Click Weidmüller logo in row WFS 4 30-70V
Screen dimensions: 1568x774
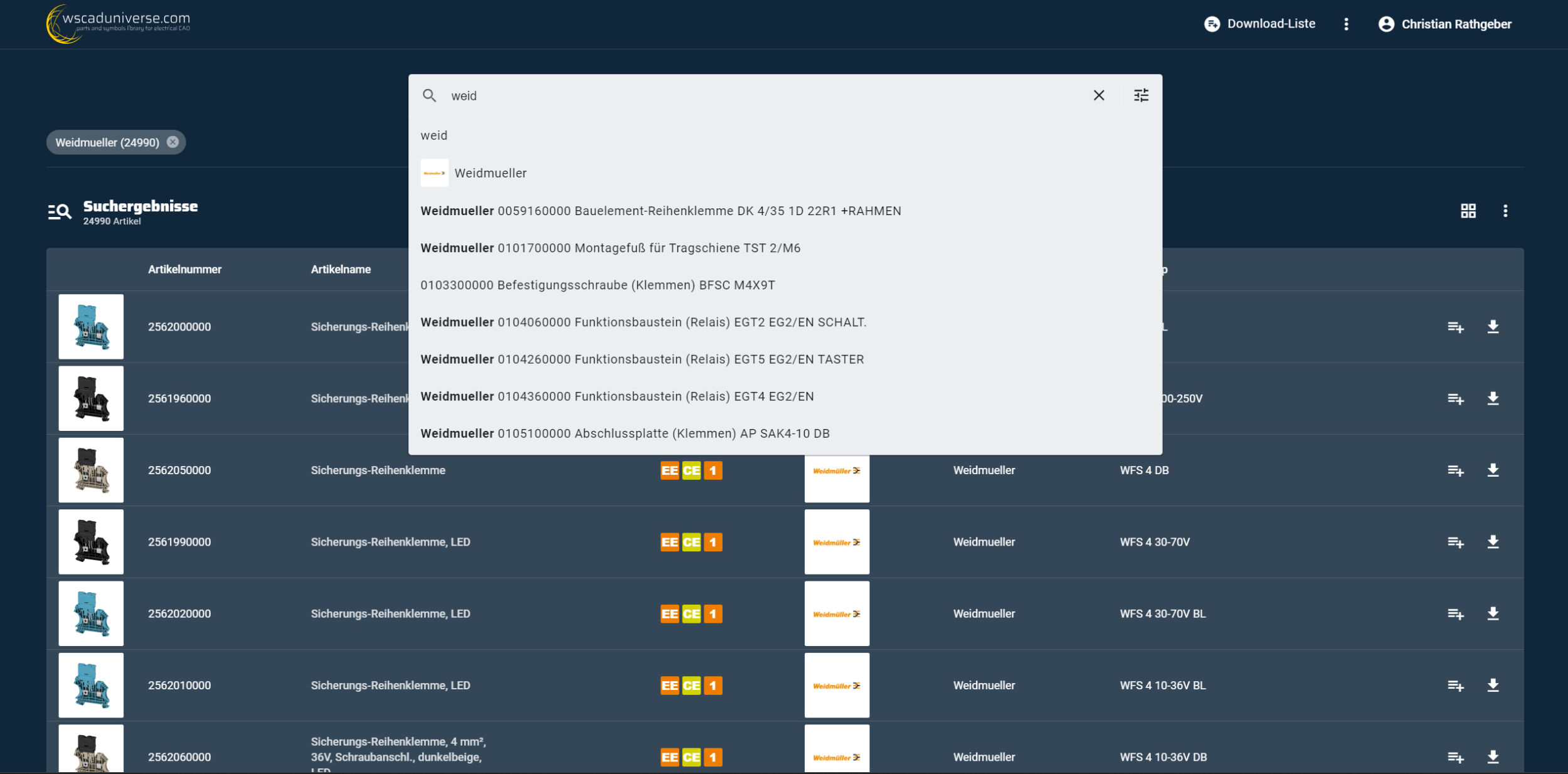pos(837,542)
